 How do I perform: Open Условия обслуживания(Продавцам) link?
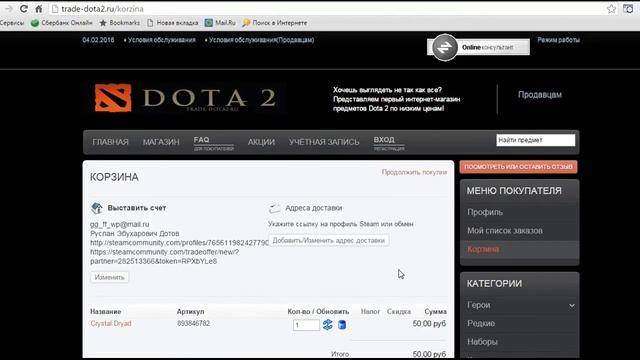coord(261,40)
